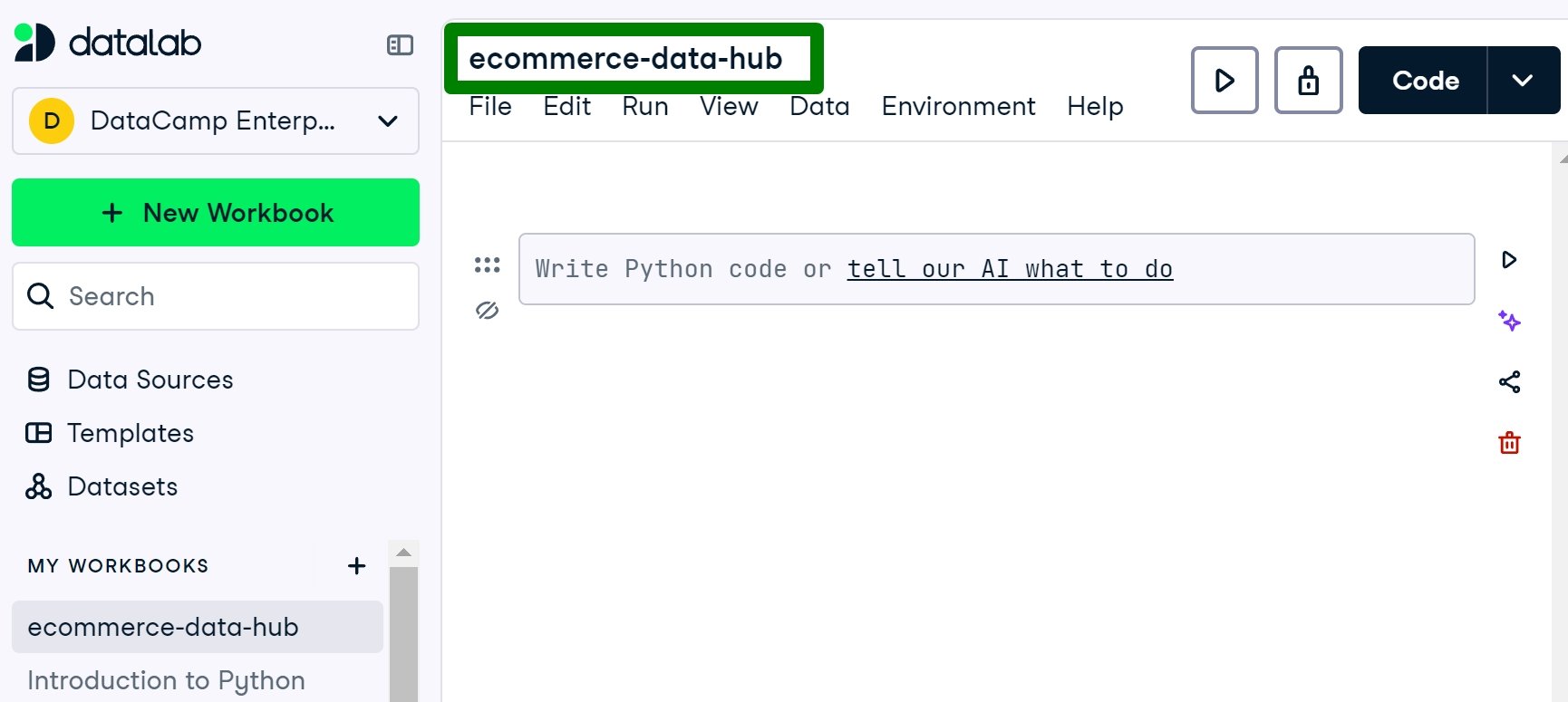The height and width of the screenshot is (702, 1568).
Task: Open the AI sparkle assistant for cell
Action: point(1509,321)
